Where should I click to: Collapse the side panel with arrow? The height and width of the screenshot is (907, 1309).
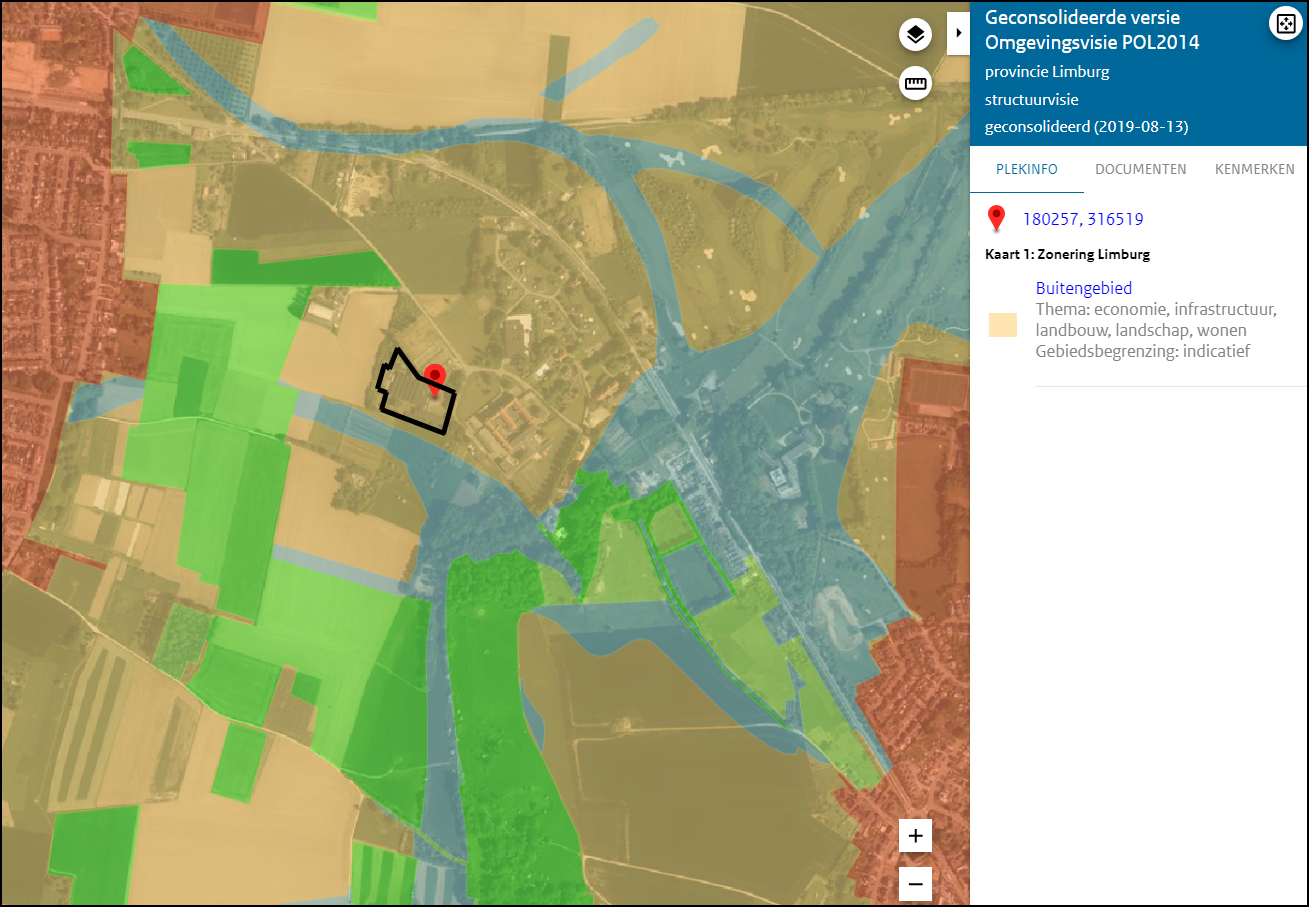tap(958, 33)
